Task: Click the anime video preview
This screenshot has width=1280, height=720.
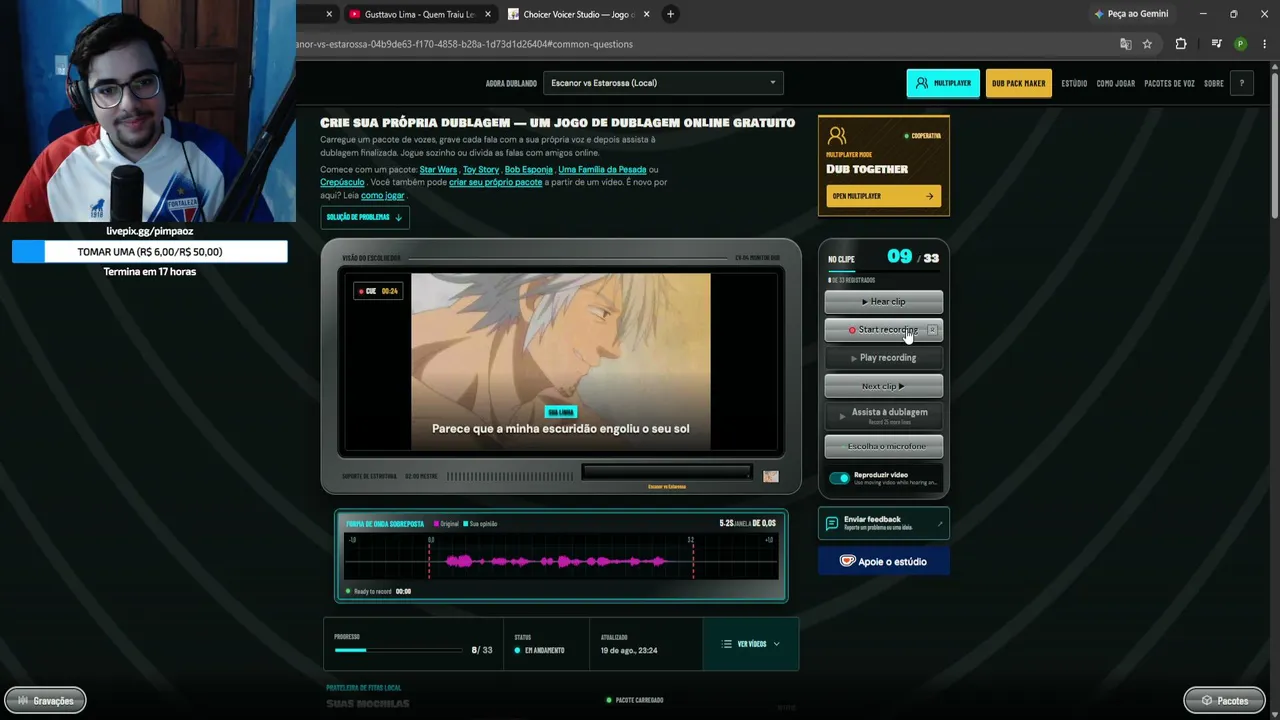Action: click(x=561, y=362)
